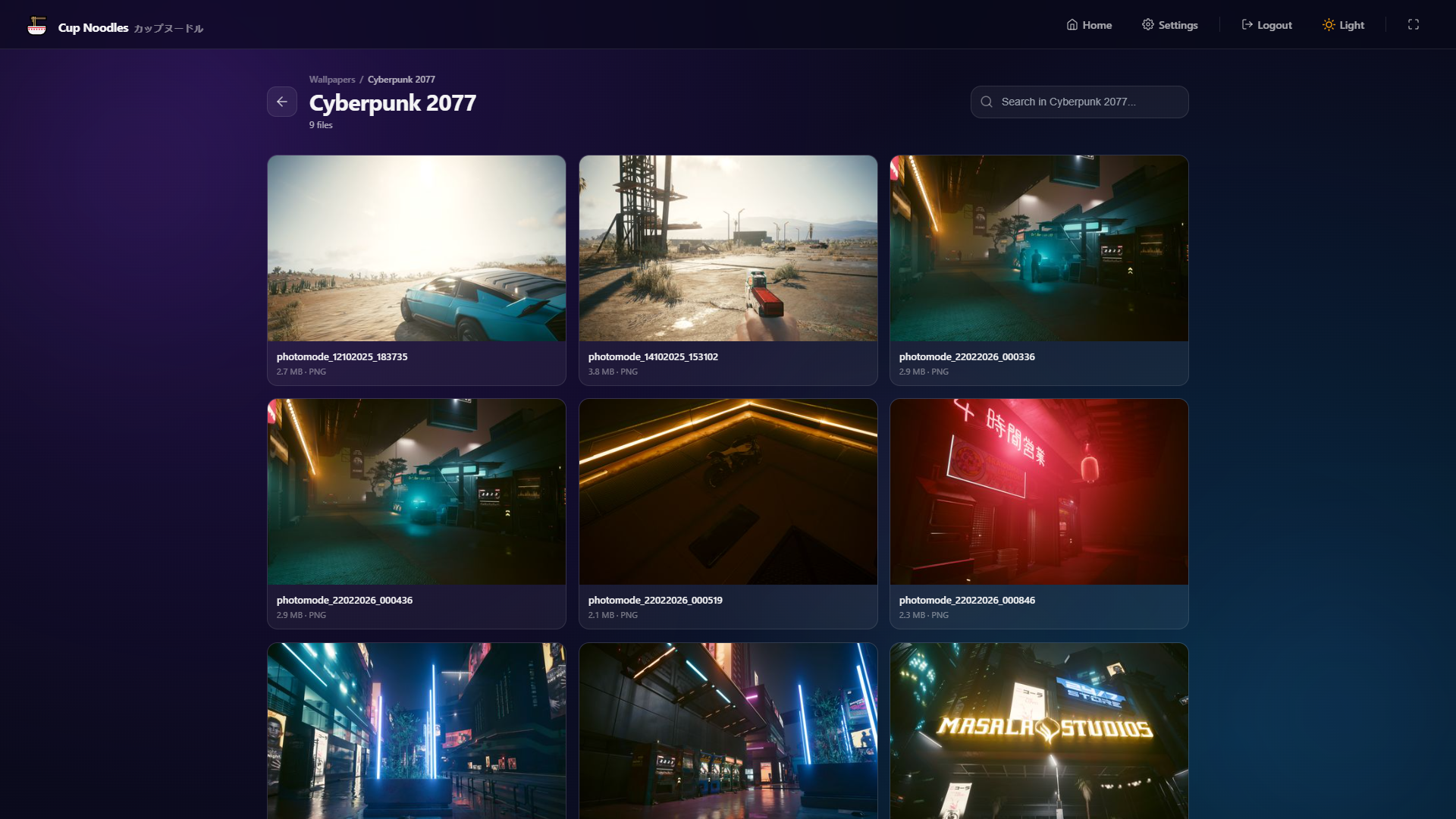Click file name photomode_14102025_153102
Viewport: 1456px width, 819px height.
pyautogui.click(x=653, y=356)
